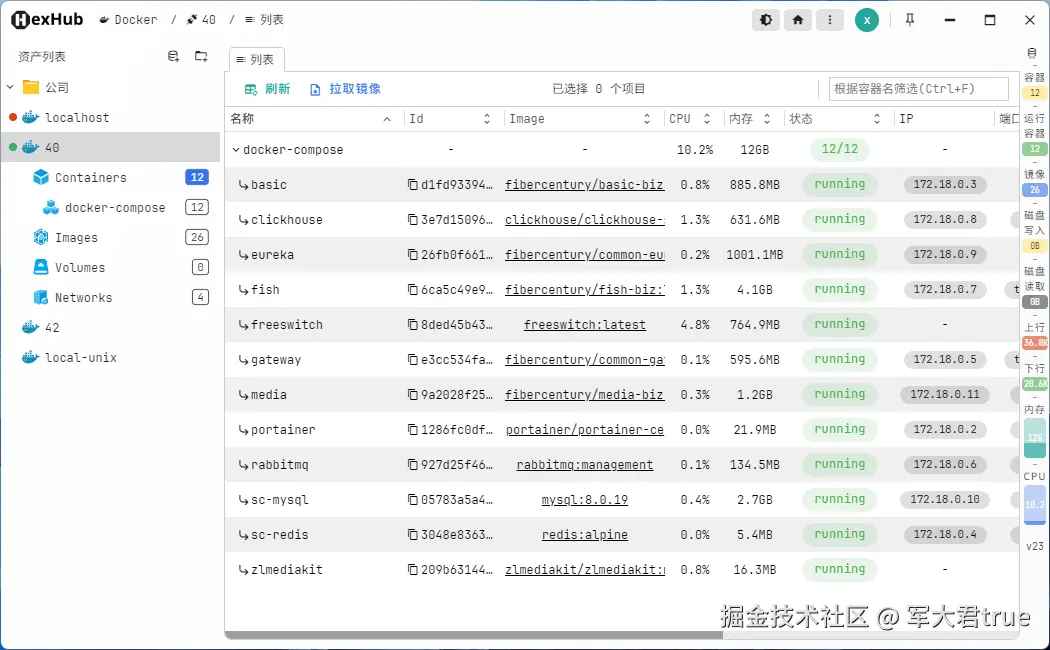Screen dimensions: 1050x650
Task: Focus the container name filter field
Action: [918, 88]
